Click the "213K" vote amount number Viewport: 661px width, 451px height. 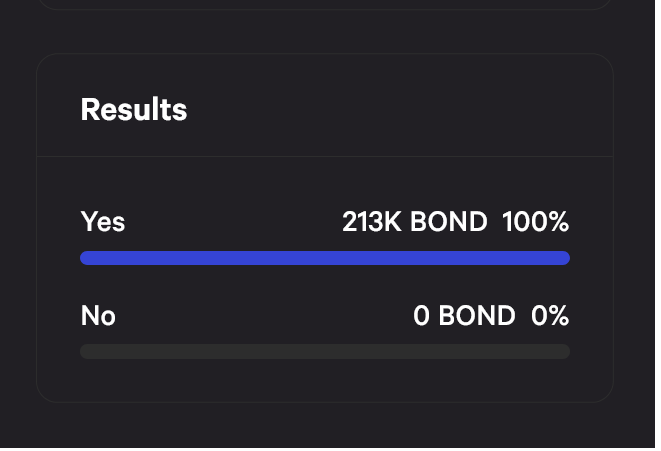[x=371, y=221]
